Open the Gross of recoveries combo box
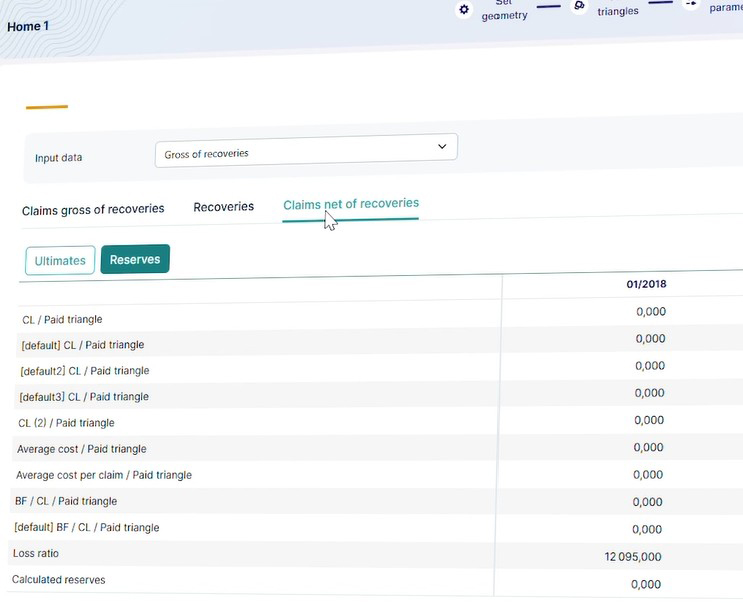The width and height of the screenshot is (743, 612). point(305,154)
